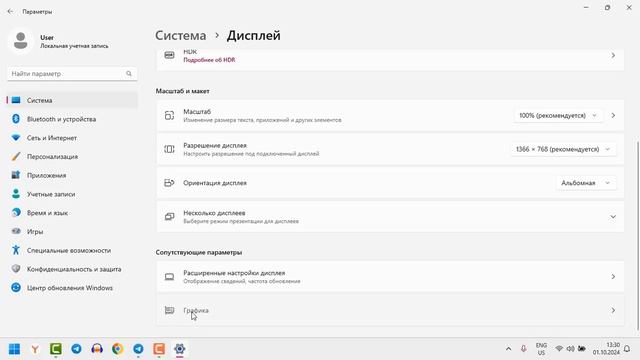Open Конфиденциальность и защита section

click(72, 269)
